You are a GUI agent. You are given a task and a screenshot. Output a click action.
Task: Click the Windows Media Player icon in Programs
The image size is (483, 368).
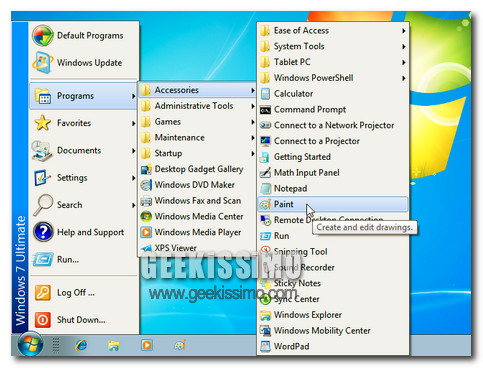(146, 232)
